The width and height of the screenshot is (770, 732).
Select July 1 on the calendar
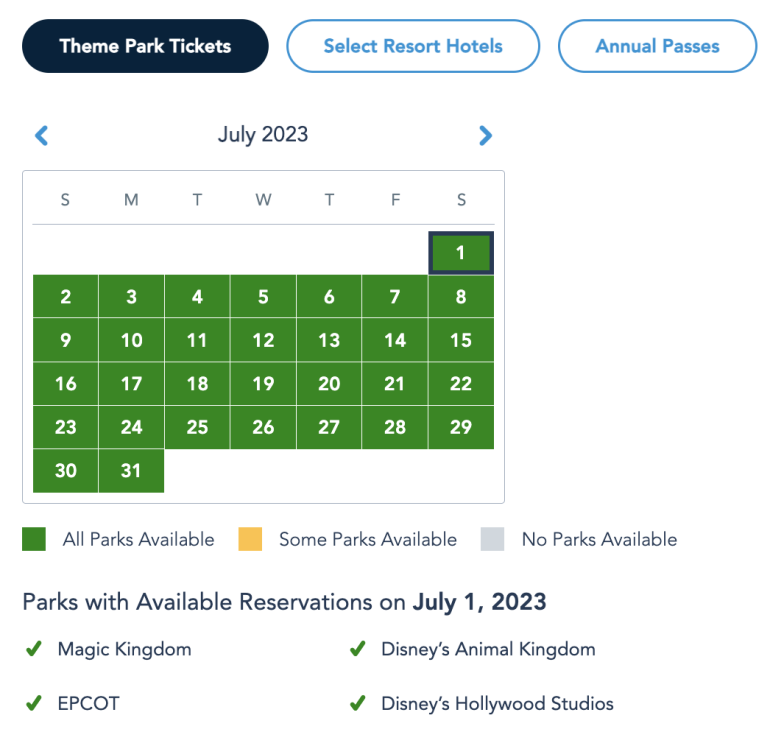[461, 253]
